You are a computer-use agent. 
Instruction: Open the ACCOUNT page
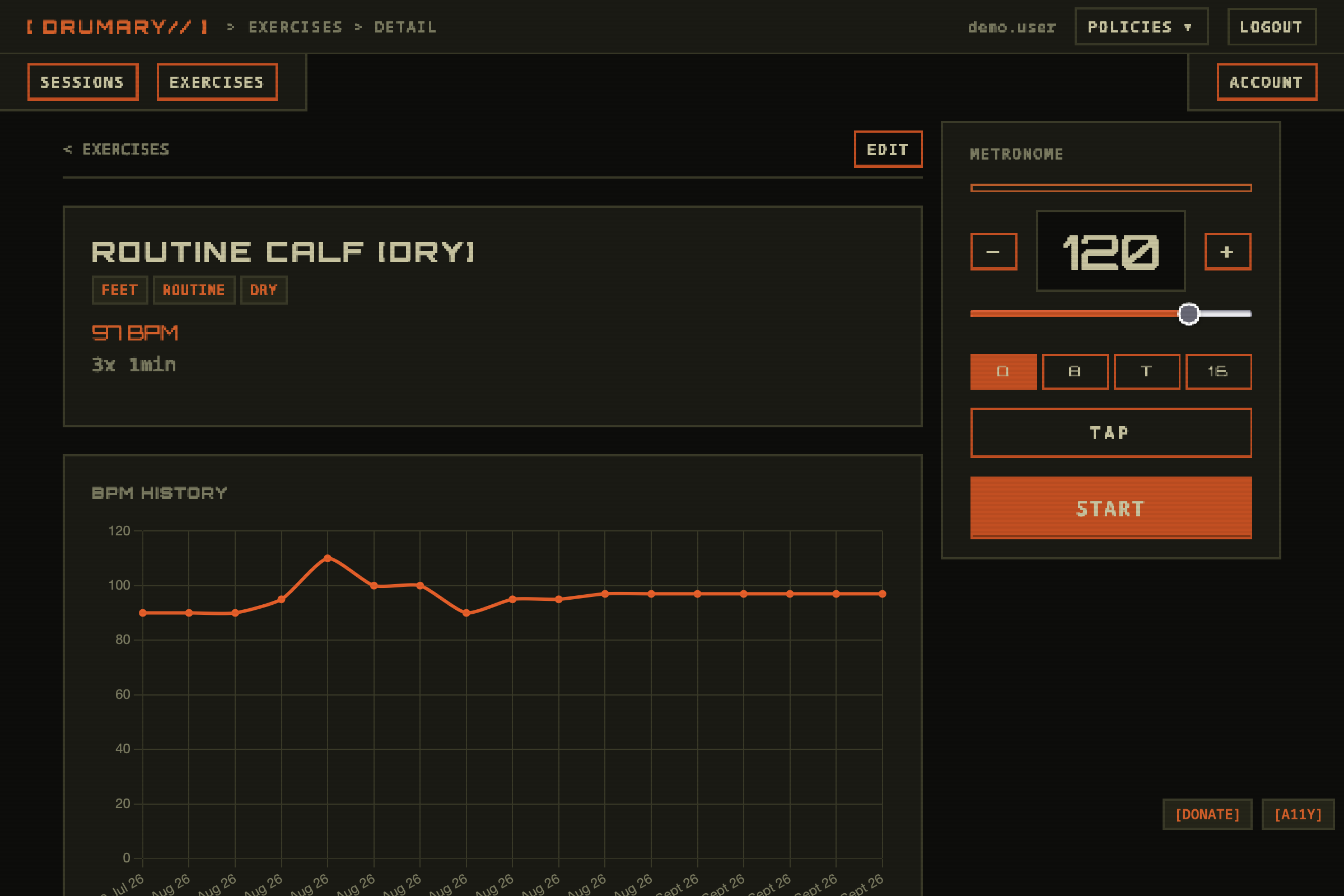(x=1267, y=82)
